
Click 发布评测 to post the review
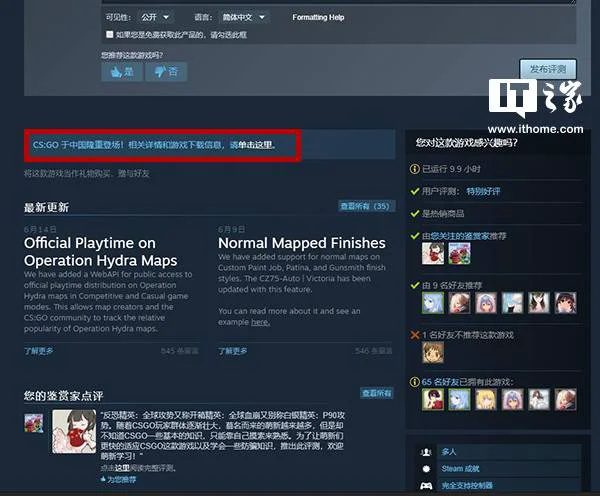pyautogui.click(x=548, y=69)
